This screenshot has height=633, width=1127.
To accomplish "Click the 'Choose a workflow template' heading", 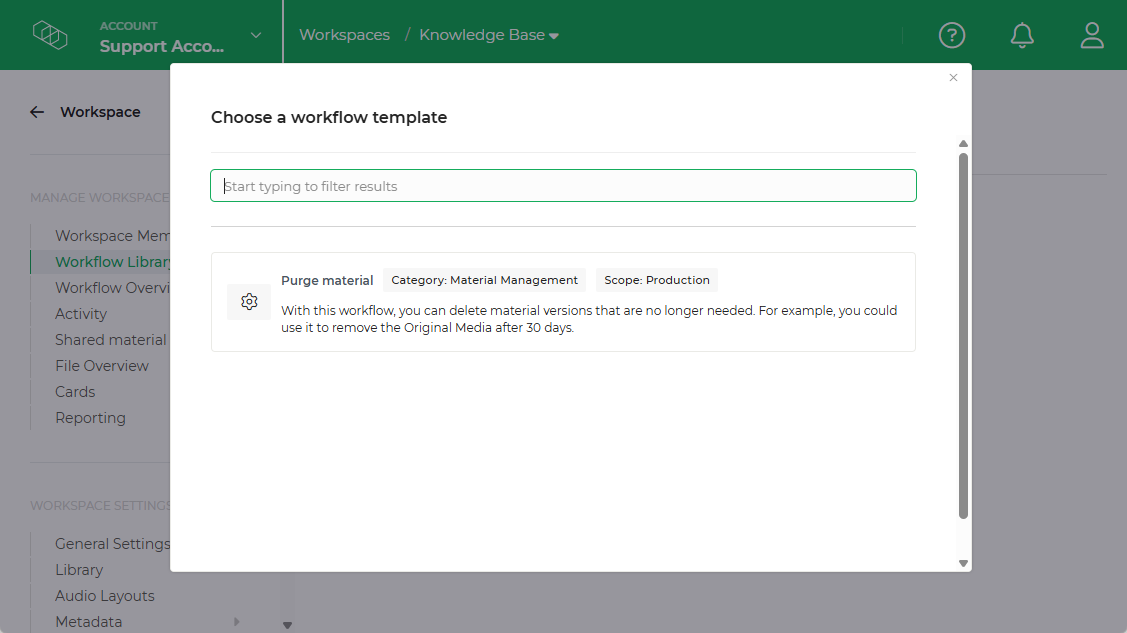I will tap(329, 117).
